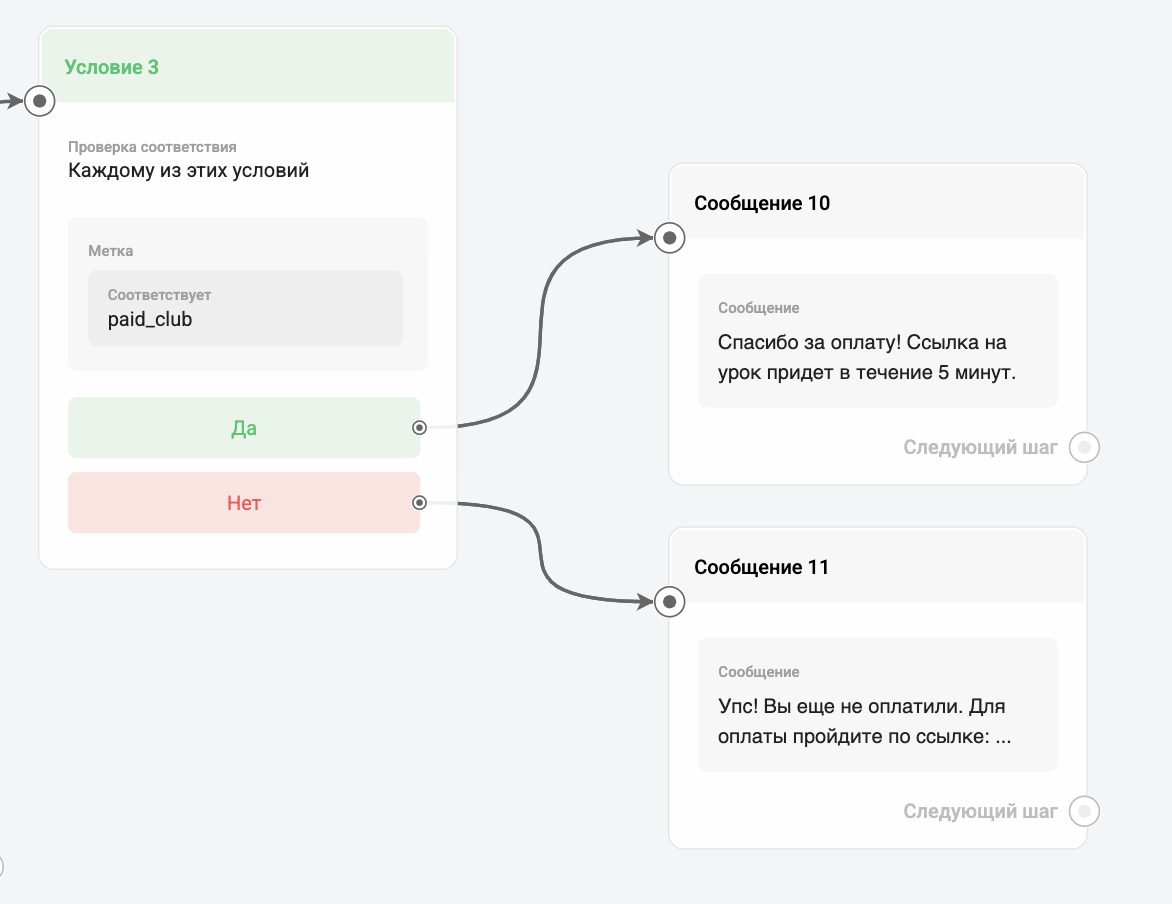Screen dimensions: 1172x904
Task: Click the paid_club tag condition field
Action: tap(245, 308)
